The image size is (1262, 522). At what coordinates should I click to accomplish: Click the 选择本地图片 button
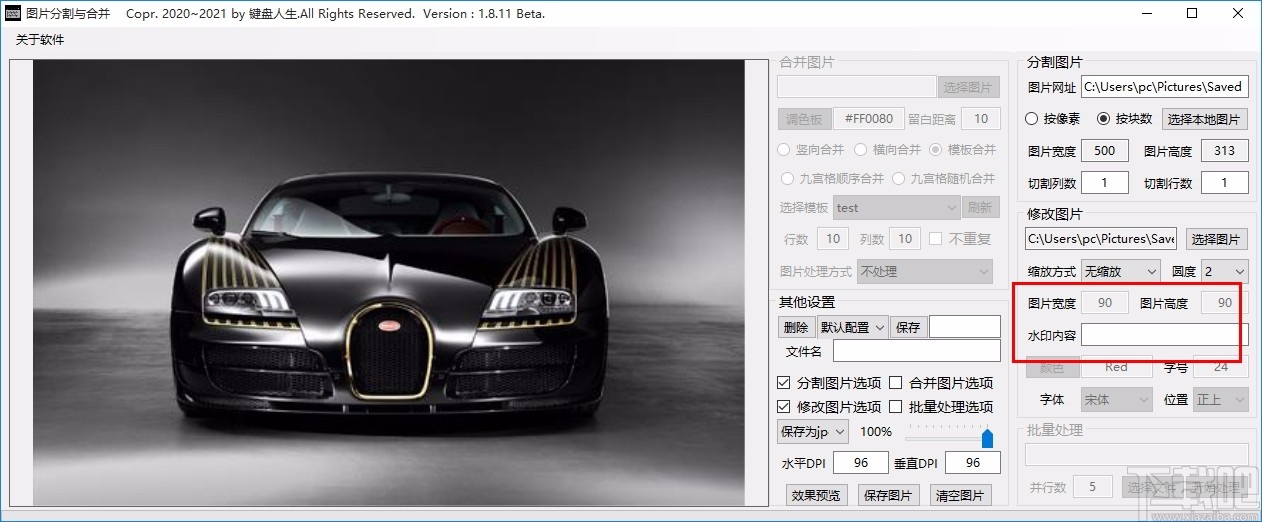[x=1205, y=119]
